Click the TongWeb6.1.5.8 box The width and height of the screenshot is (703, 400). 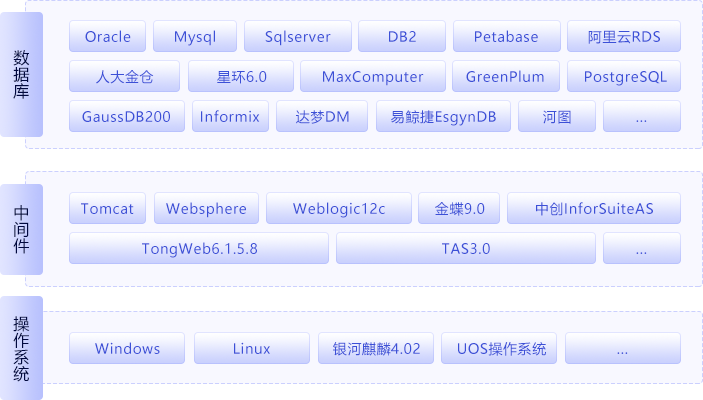pos(199,248)
